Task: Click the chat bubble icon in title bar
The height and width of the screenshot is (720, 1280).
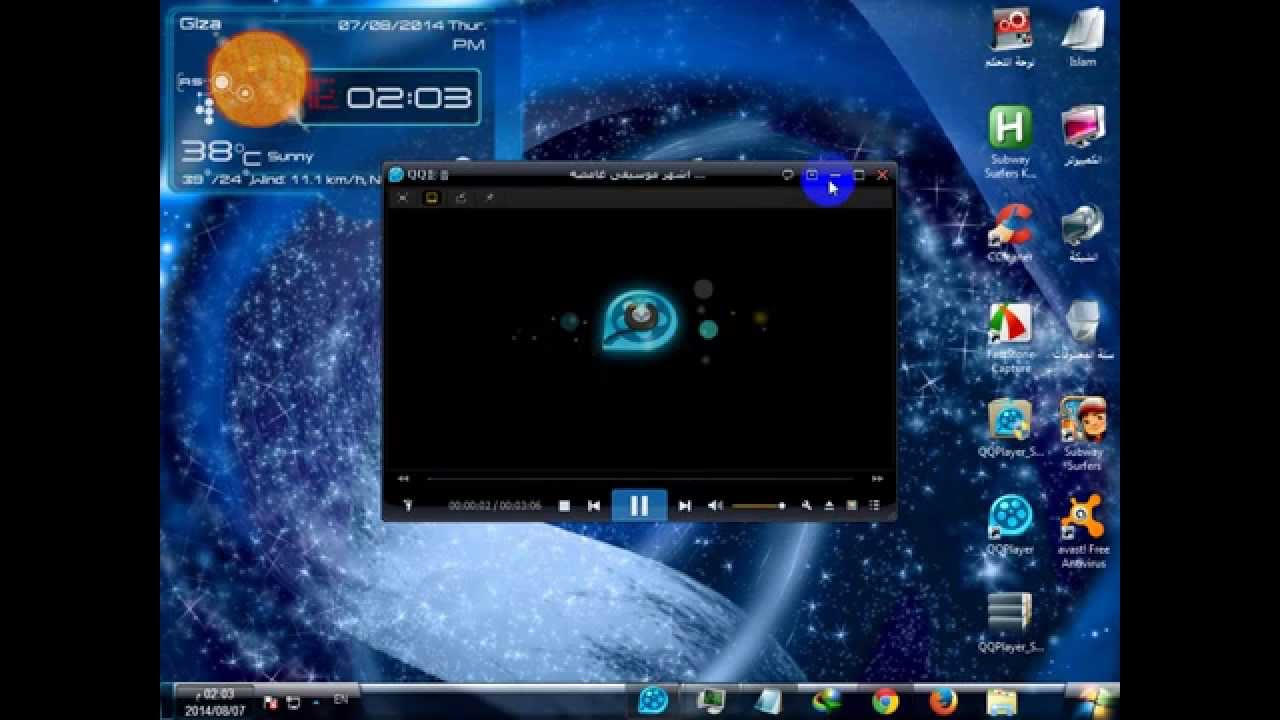Action: pyautogui.click(x=788, y=175)
